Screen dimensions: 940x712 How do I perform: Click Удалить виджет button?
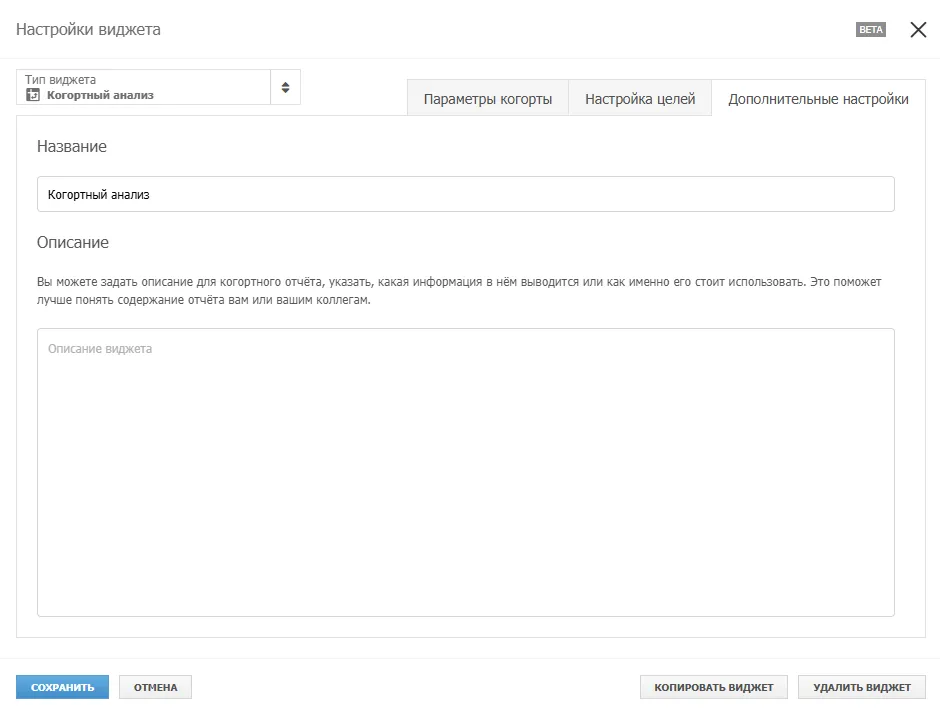click(861, 687)
